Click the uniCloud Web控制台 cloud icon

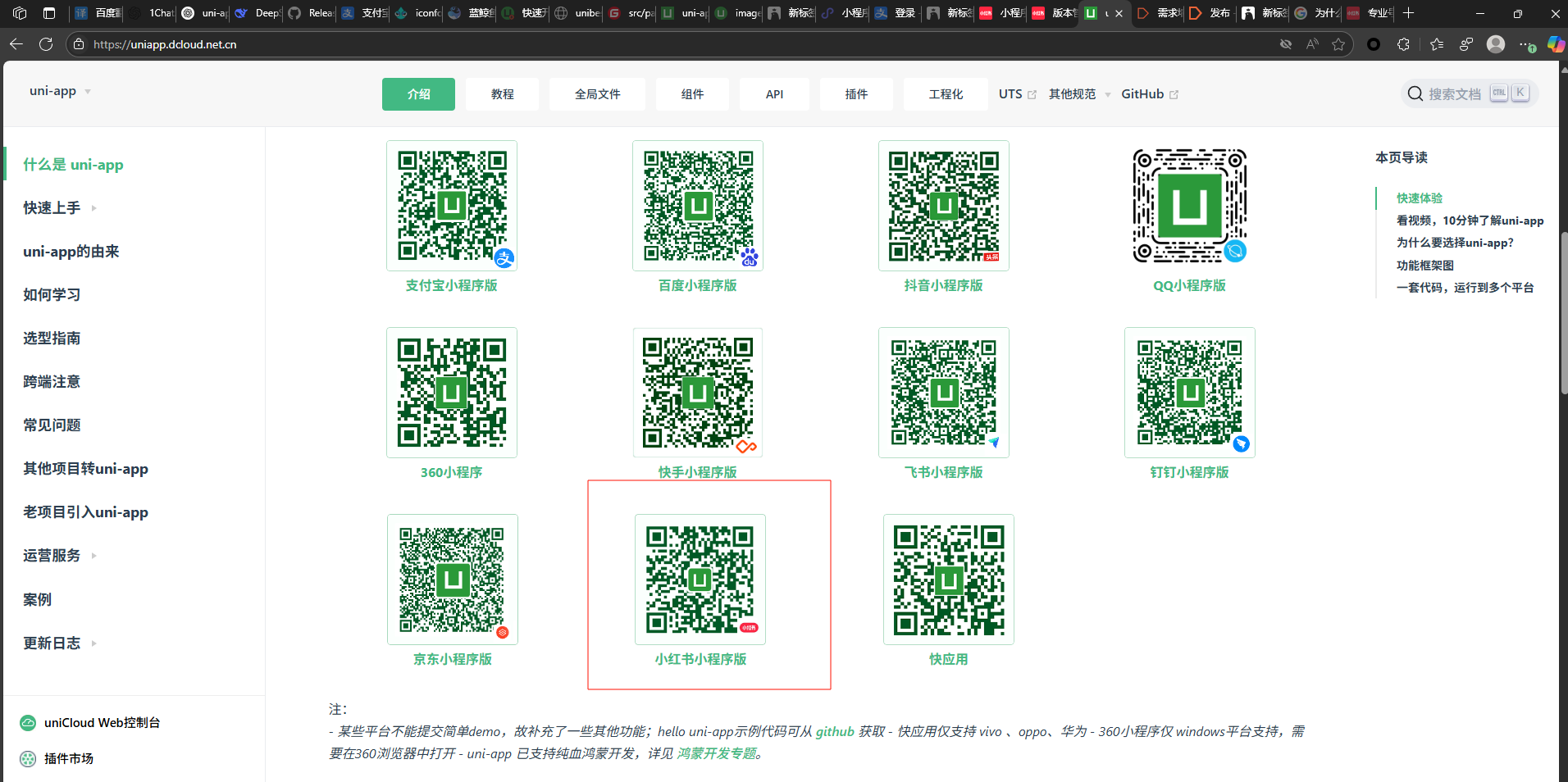tap(28, 723)
